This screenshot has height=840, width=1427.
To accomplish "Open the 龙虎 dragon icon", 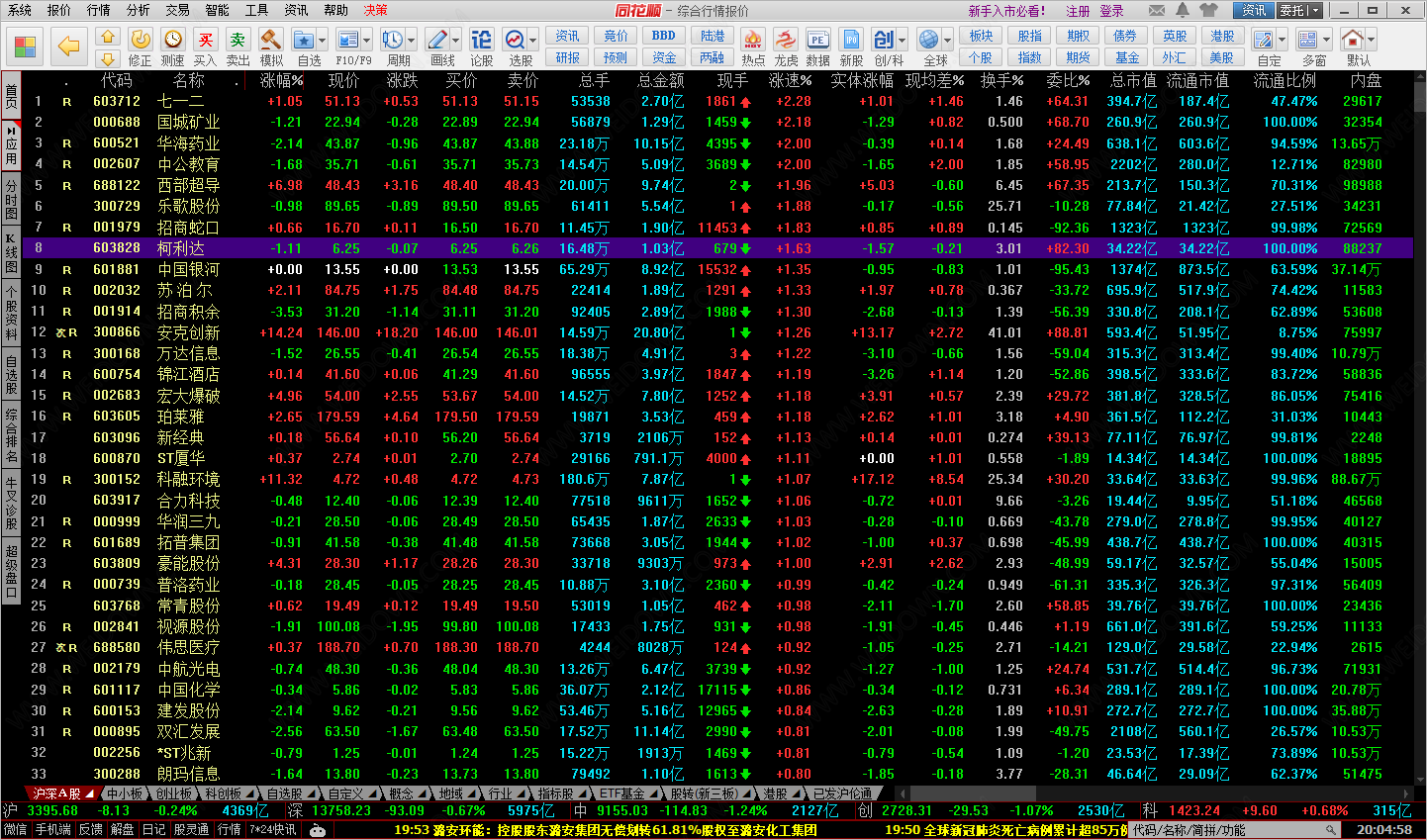I will point(786,40).
